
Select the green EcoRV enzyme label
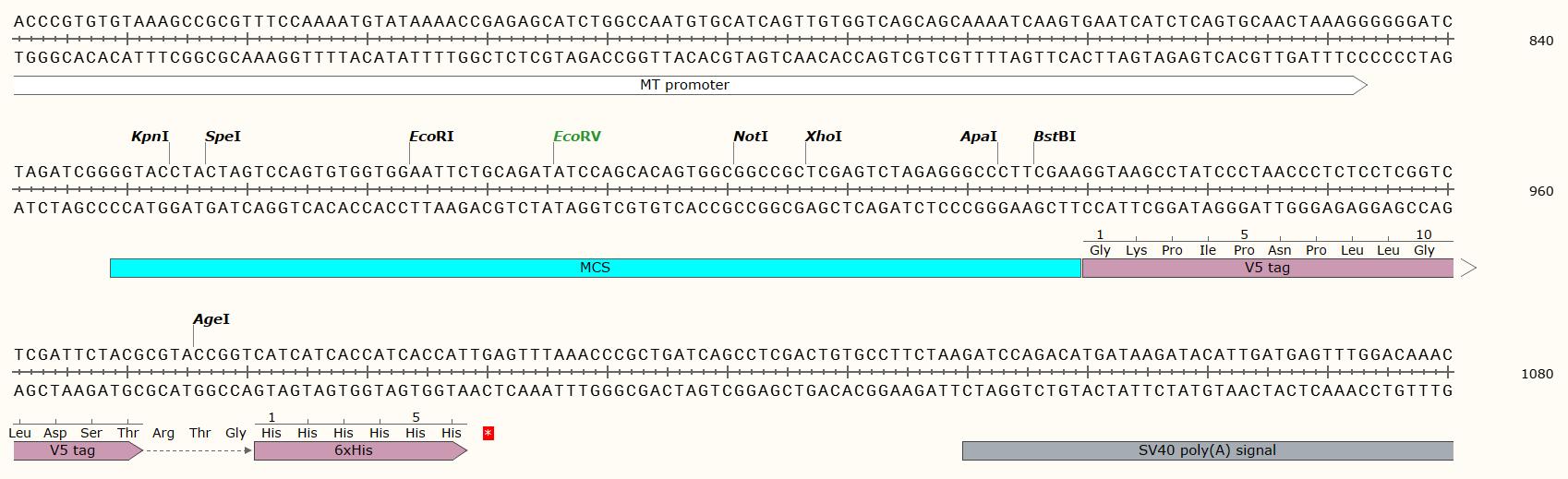pyautogui.click(x=577, y=137)
